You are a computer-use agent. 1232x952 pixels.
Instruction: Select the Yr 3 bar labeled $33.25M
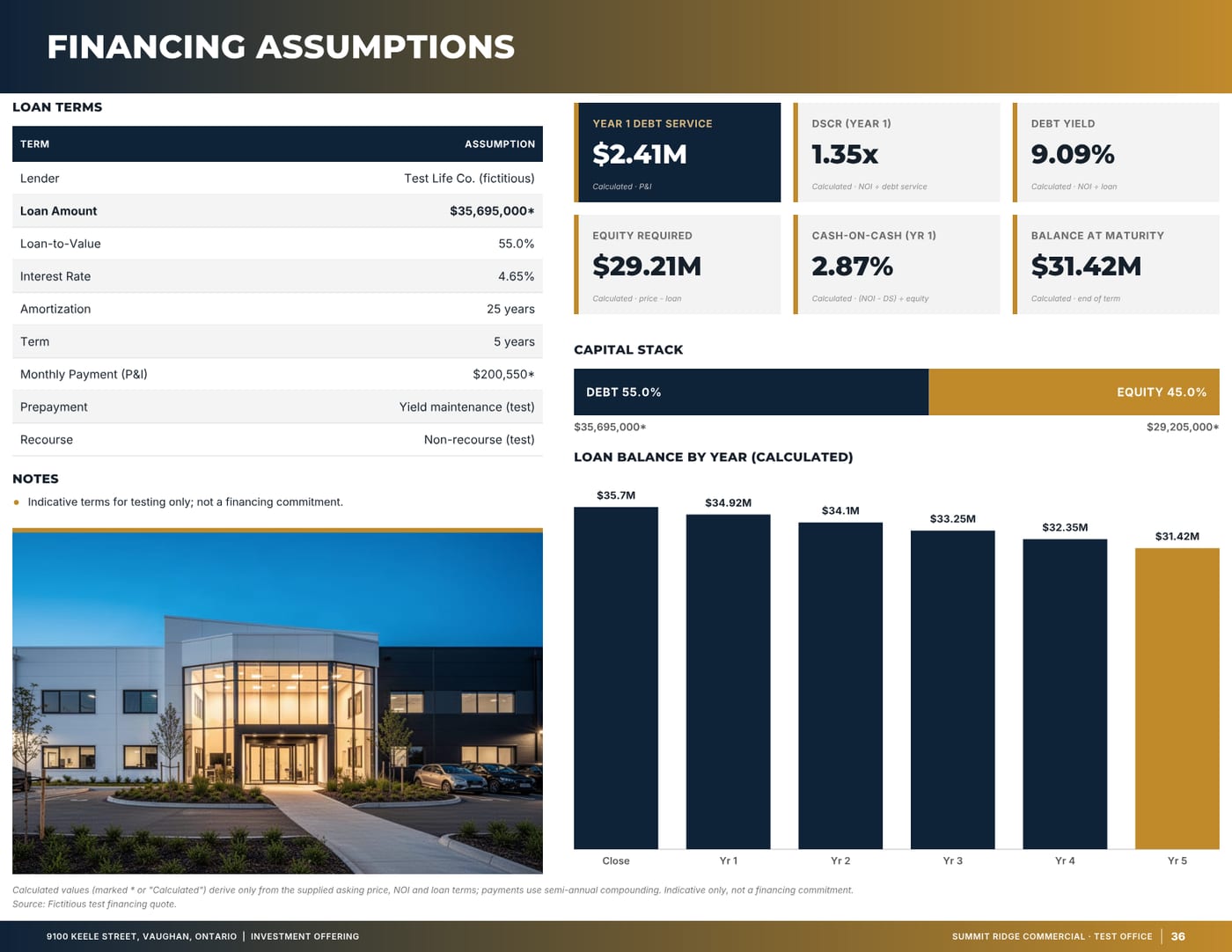coord(953,690)
